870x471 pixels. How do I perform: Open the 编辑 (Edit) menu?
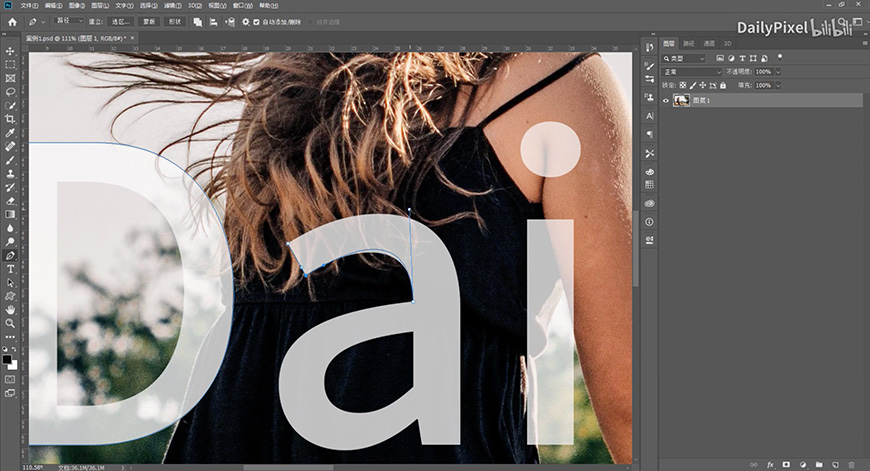pos(53,6)
